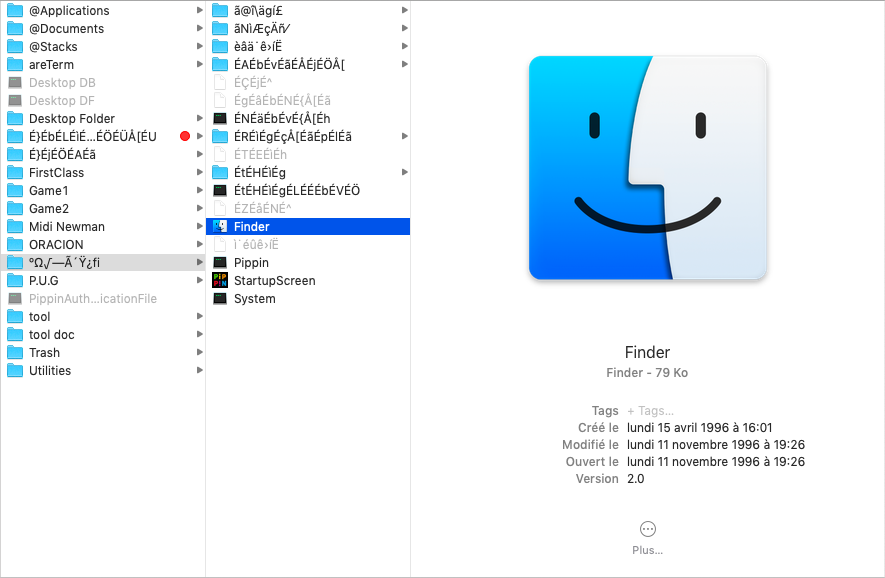Open the @Applications folder icon
Image resolution: width=885 pixels, height=578 pixels.
(x=15, y=10)
